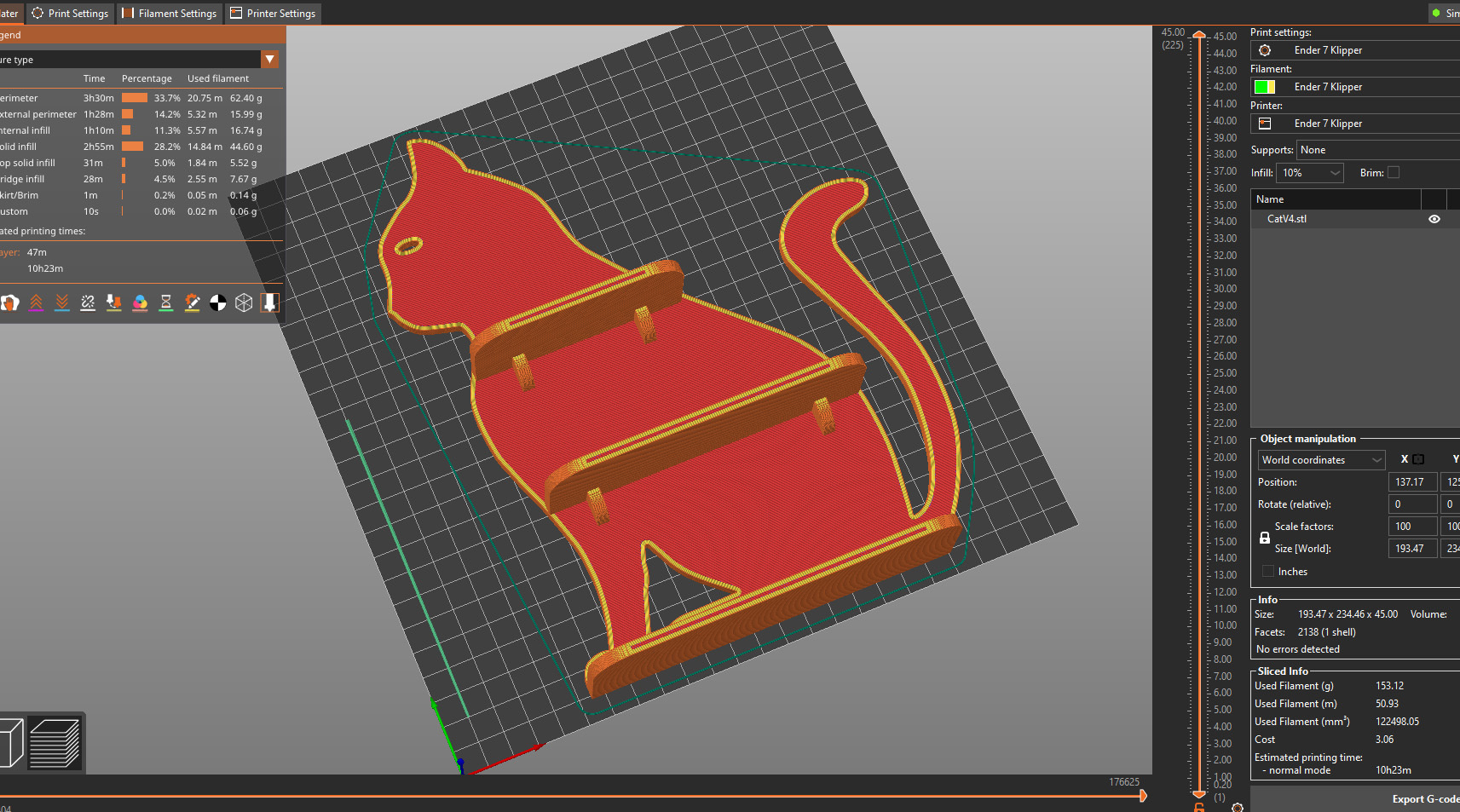Open the legend view type dropdown arrow
The width and height of the screenshot is (1460, 812).
[x=269, y=60]
